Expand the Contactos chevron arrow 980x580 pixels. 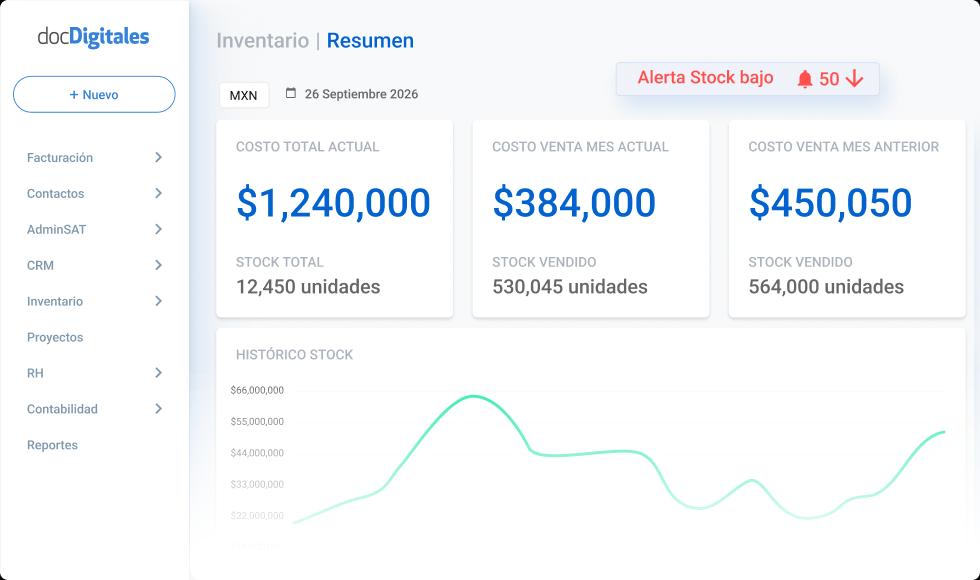point(158,193)
